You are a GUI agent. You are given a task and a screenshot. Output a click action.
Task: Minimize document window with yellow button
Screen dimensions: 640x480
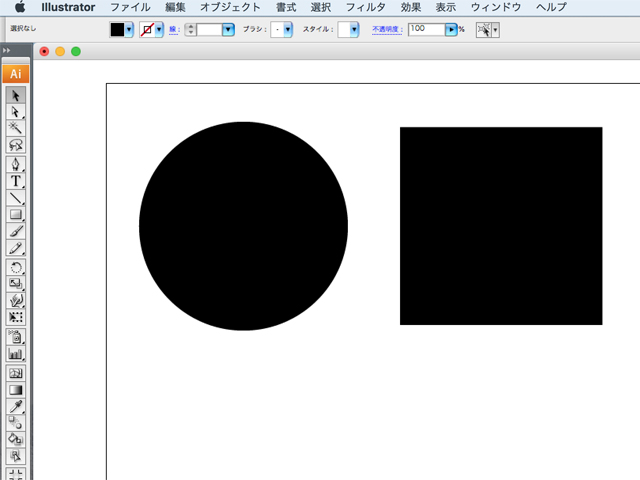tap(60, 51)
